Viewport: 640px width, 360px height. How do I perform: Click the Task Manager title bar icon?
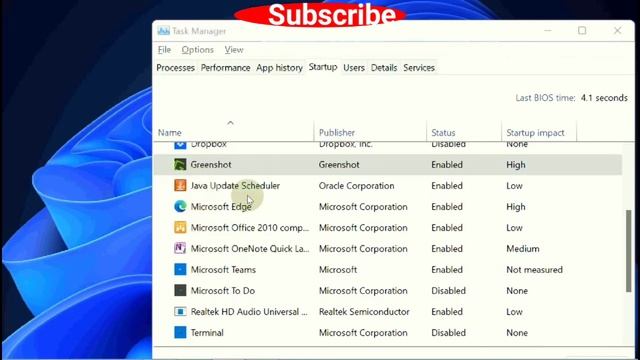pos(164,31)
